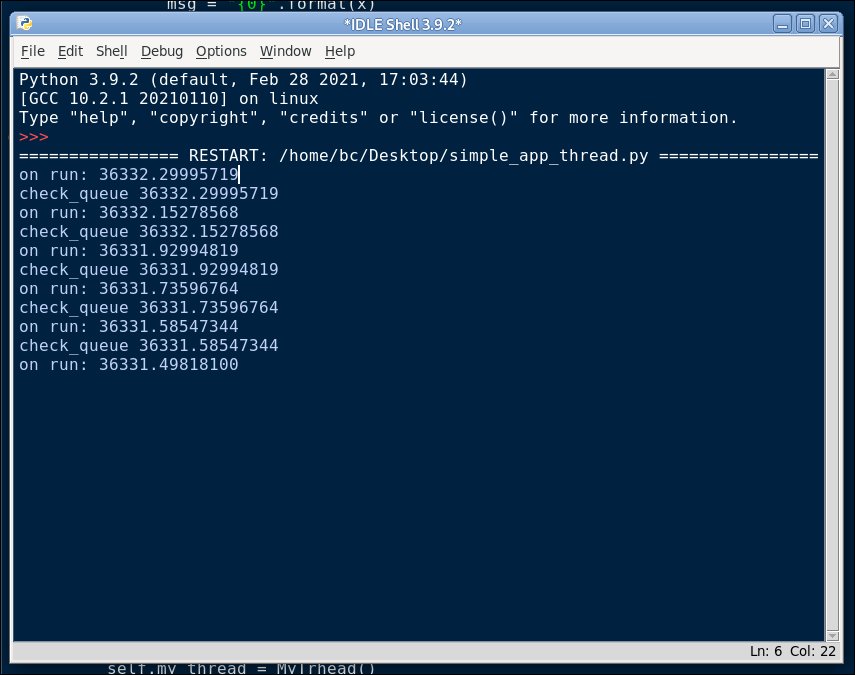This screenshot has width=855, height=675.
Task: Click the check_queue 36332.15278568 output line
Action: tap(149, 232)
